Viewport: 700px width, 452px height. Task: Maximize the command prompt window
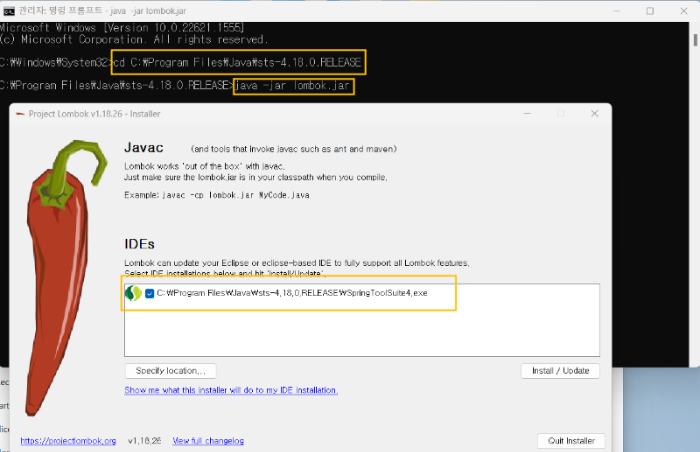650,11
